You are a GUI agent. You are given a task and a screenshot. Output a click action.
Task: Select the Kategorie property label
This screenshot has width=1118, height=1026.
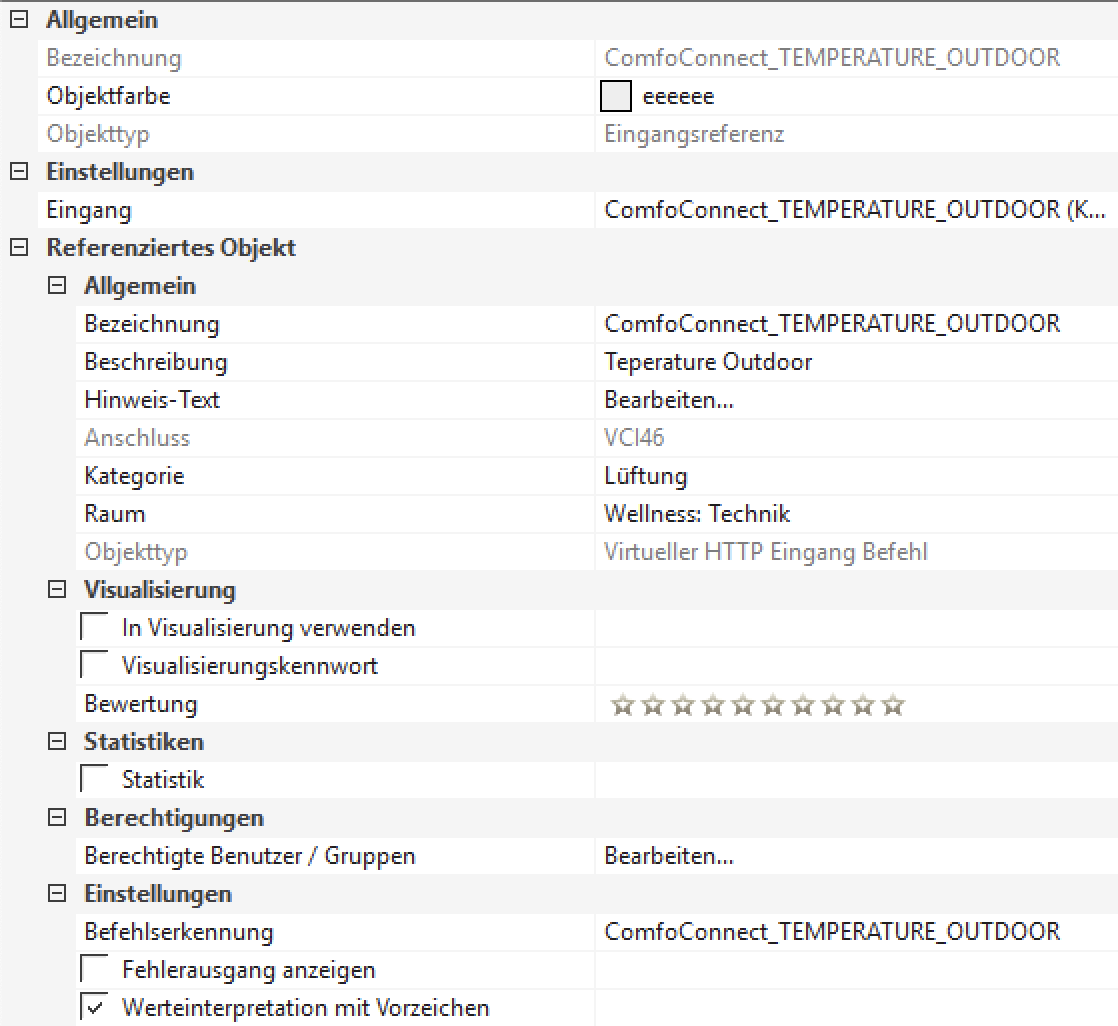[x=134, y=476]
